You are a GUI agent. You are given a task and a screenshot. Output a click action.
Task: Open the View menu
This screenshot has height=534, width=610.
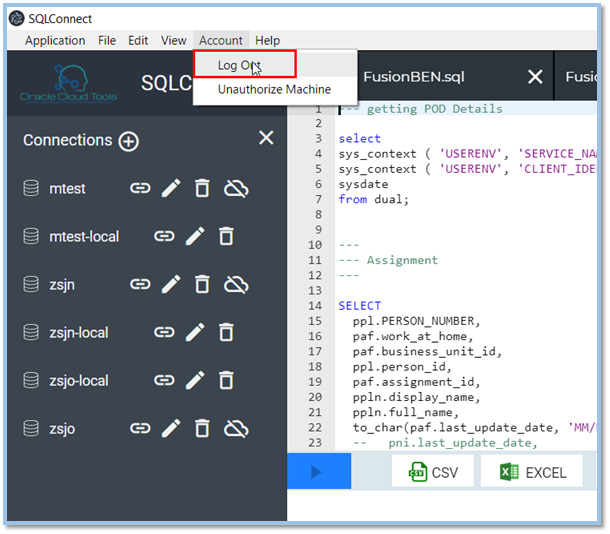[x=174, y=40]
